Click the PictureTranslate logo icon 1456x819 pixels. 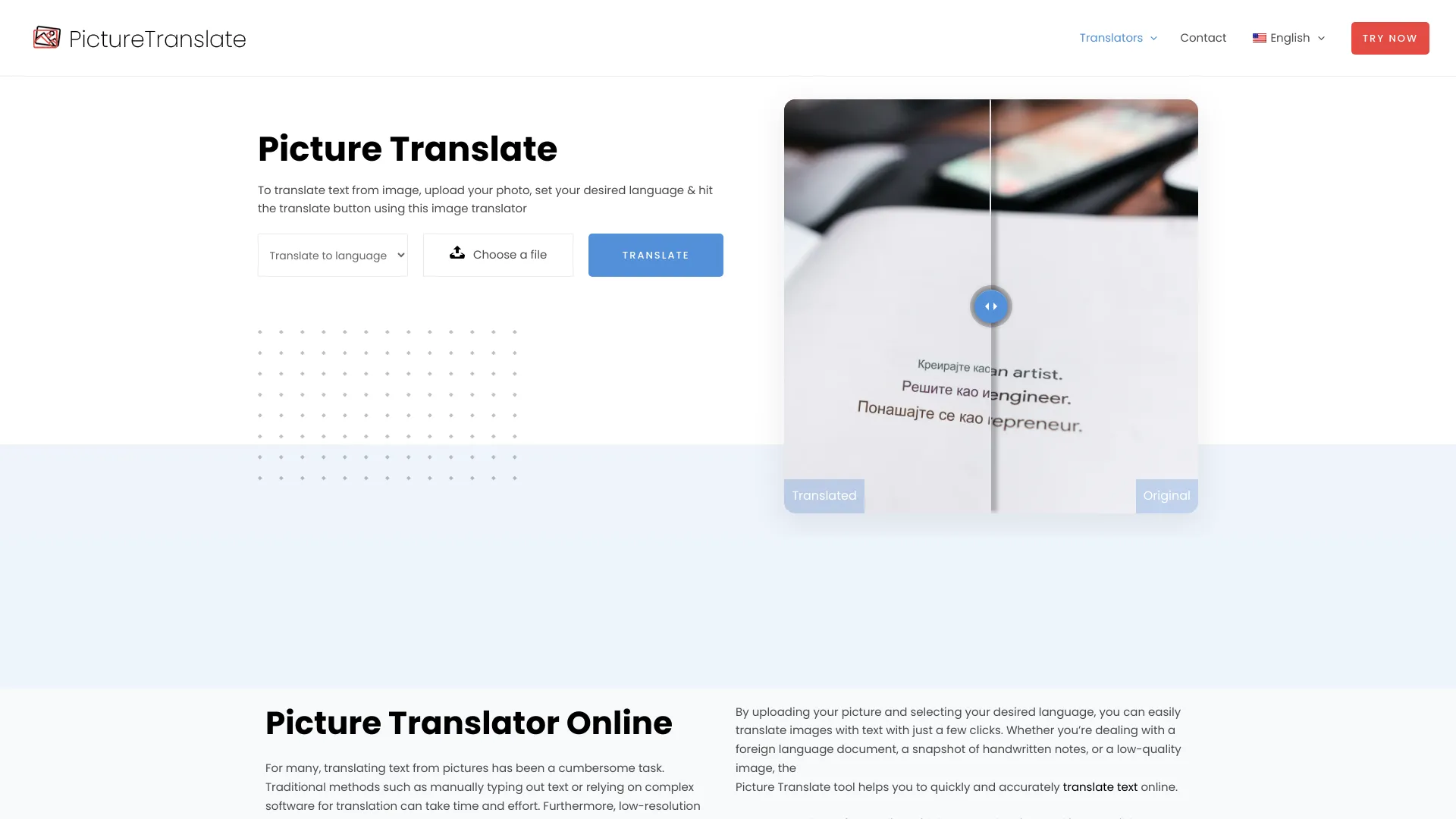point(46,37)
